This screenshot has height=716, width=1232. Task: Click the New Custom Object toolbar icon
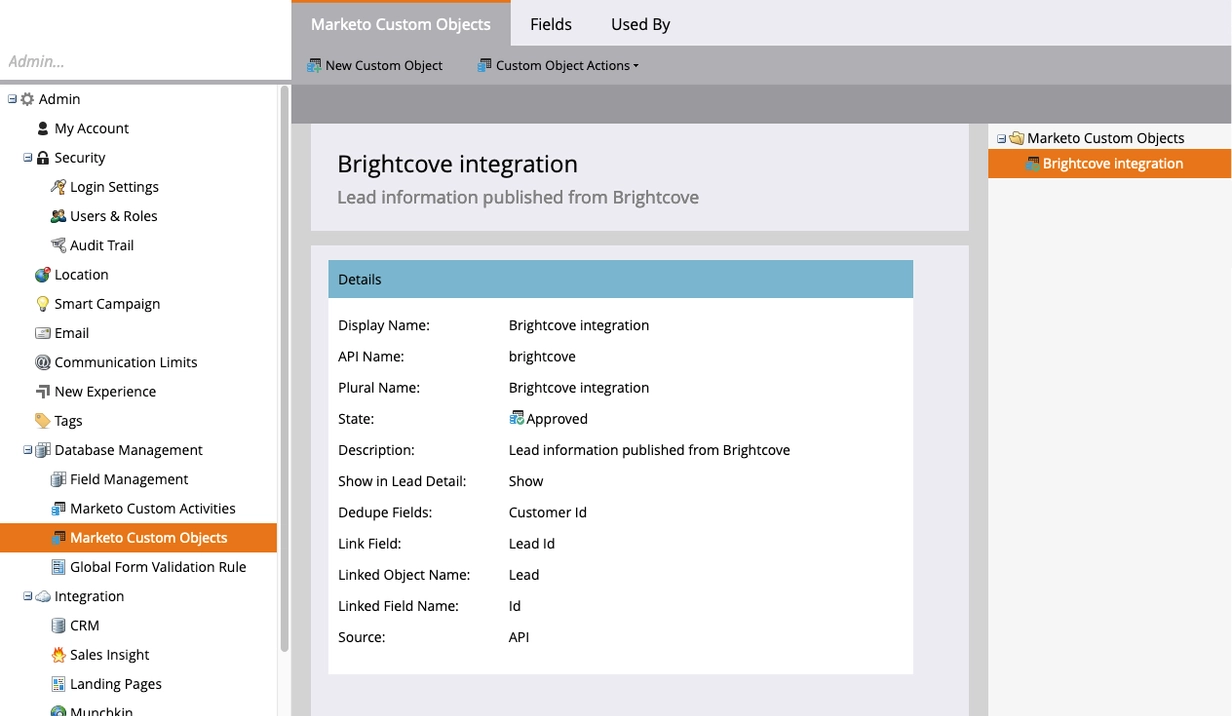(x=314, y=65)
